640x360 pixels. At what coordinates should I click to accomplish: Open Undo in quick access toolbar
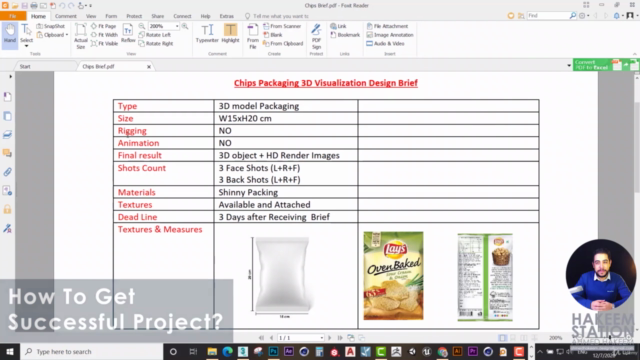(x=62, y=5)
